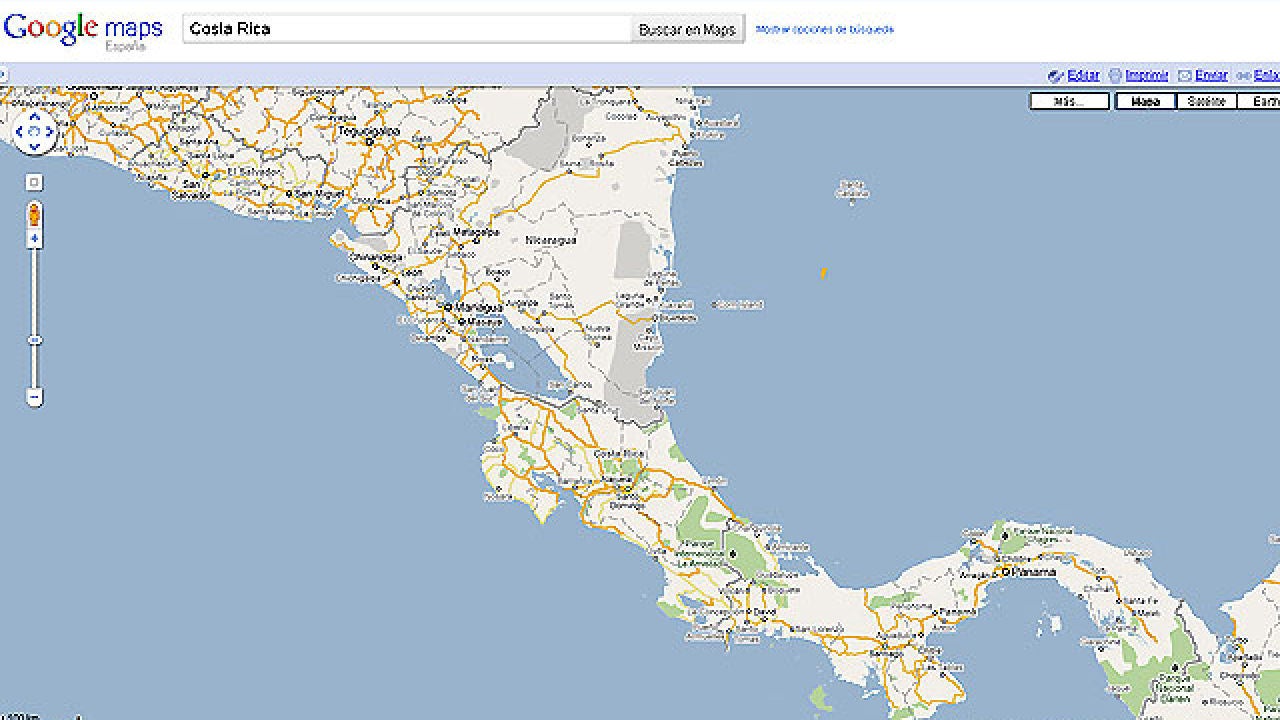
Task: Zoom in using the plus icon
Action: tap(35, 236)
